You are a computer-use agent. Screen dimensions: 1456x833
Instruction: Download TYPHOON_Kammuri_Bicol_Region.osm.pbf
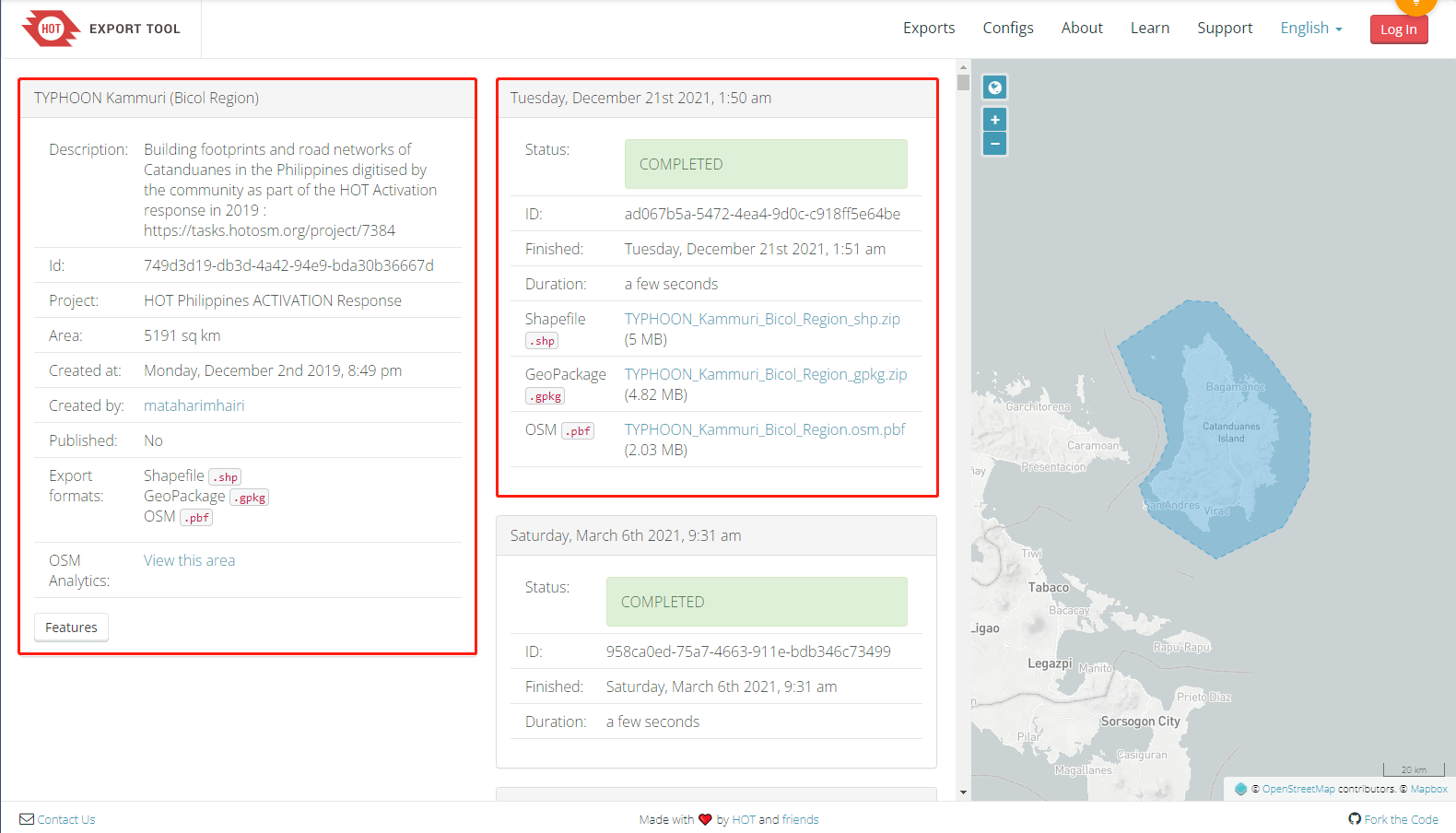pos(765,429)
